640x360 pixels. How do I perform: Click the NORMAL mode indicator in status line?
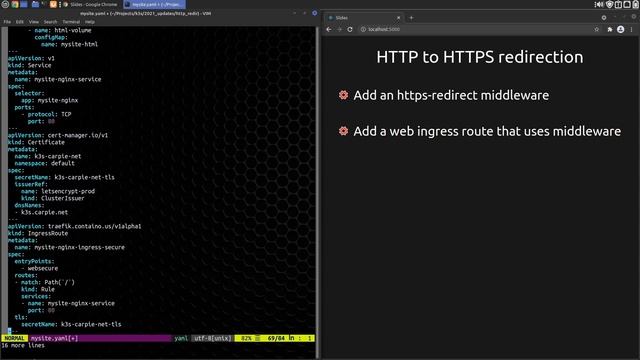click(14, 338)
